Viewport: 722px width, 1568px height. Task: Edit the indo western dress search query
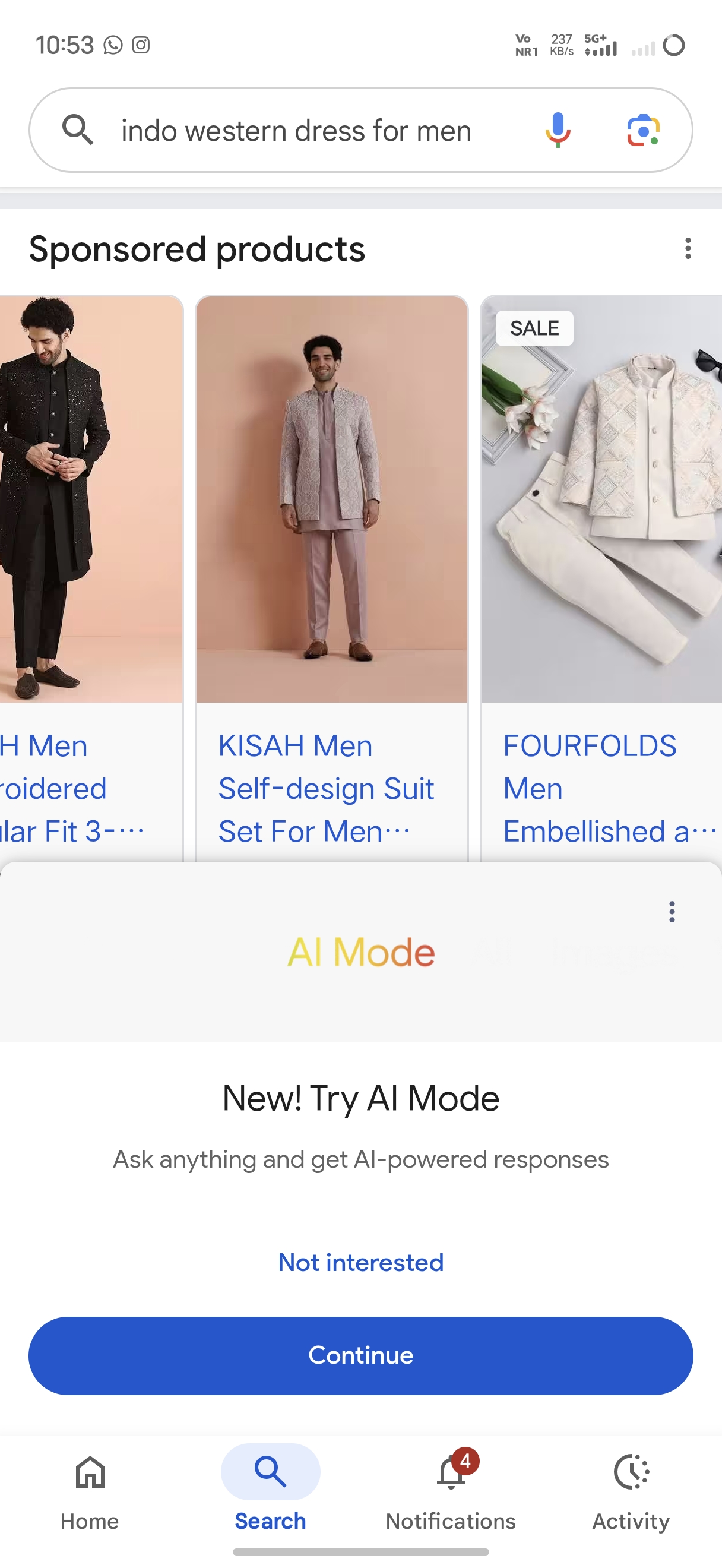[x=296, y=131]
